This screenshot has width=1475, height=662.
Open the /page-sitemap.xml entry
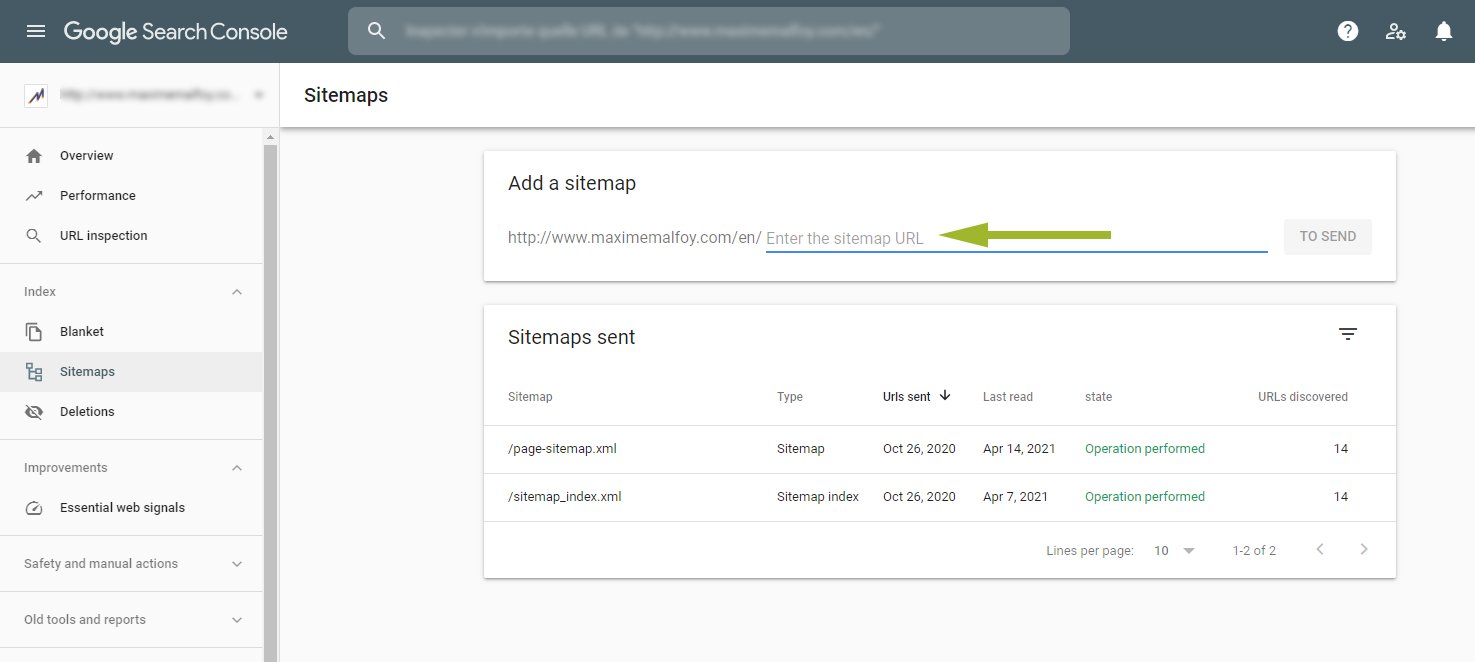tap(562, 449)
